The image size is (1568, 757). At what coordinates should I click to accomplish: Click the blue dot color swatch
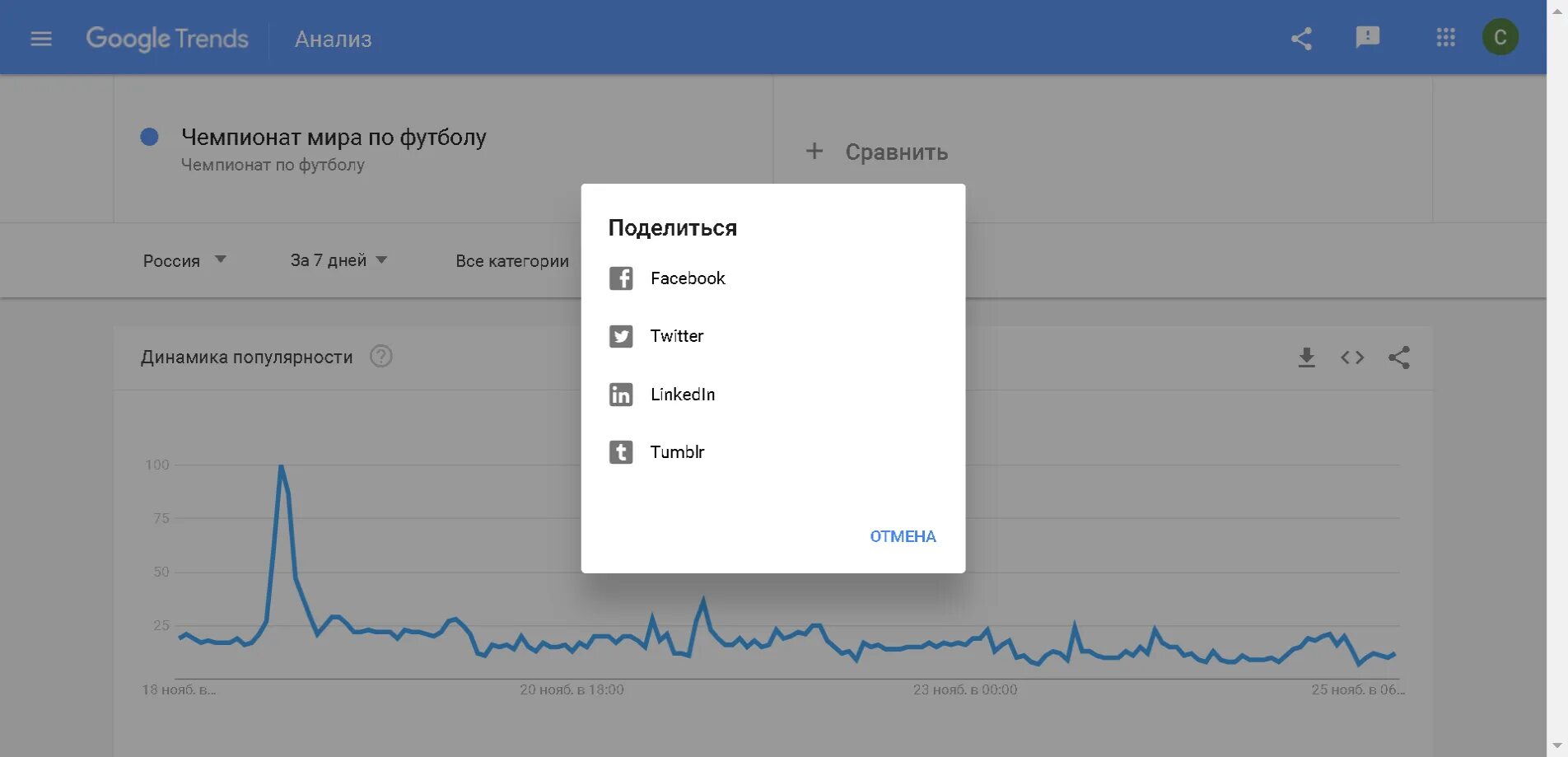point(149,137)
